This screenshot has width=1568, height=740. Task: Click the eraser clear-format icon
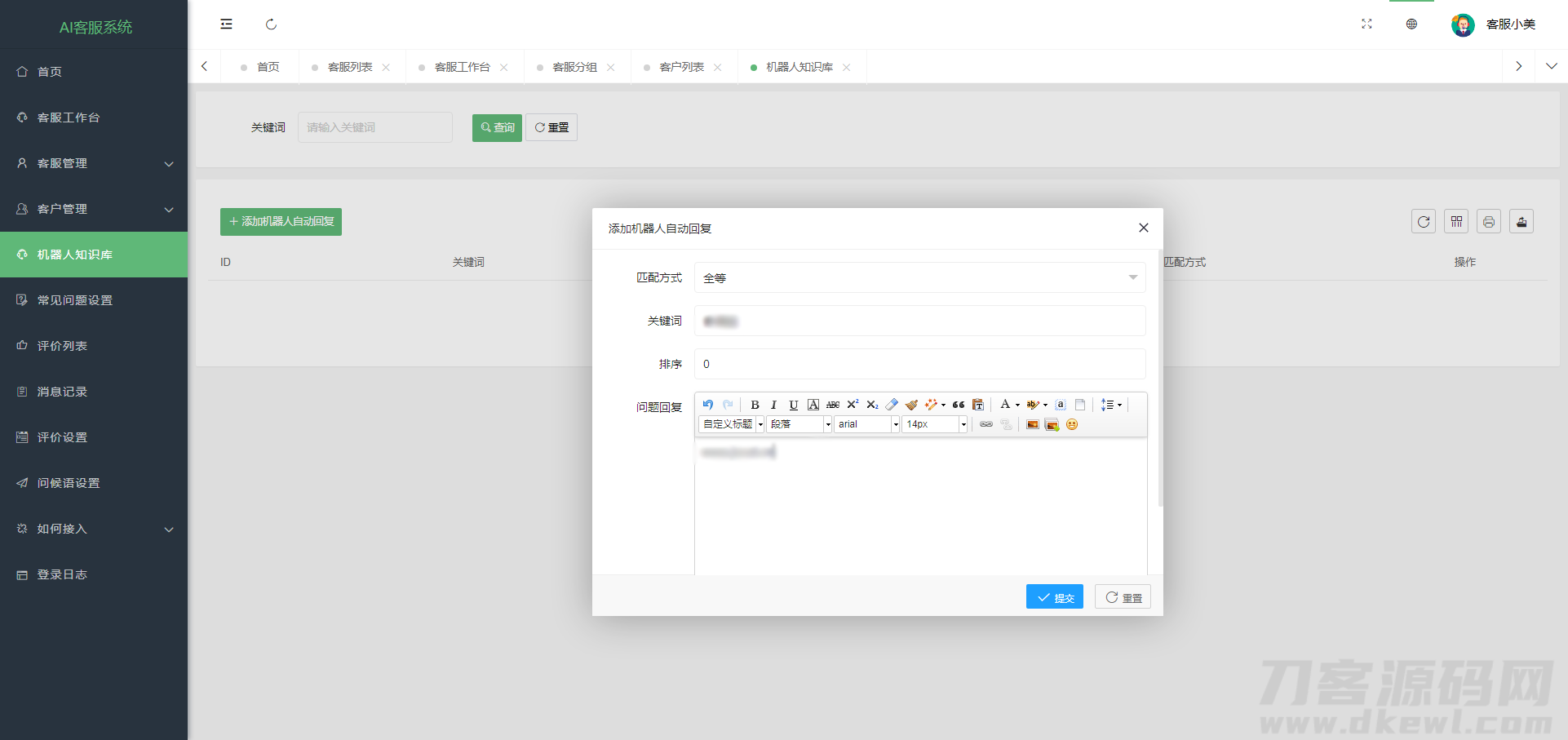click(892, 405)
